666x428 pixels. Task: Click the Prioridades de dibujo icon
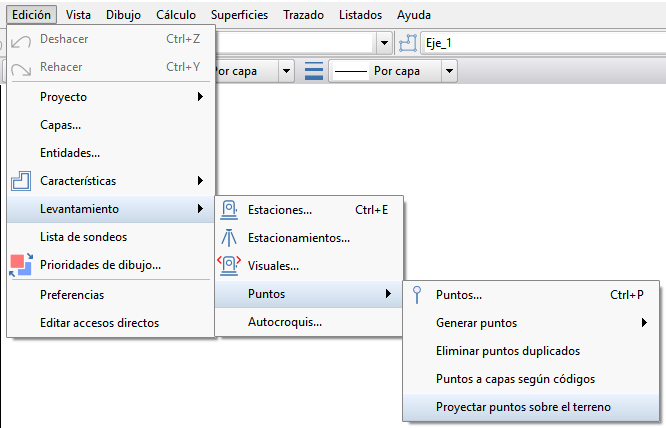pyautogui.click(x=21, y=265)
